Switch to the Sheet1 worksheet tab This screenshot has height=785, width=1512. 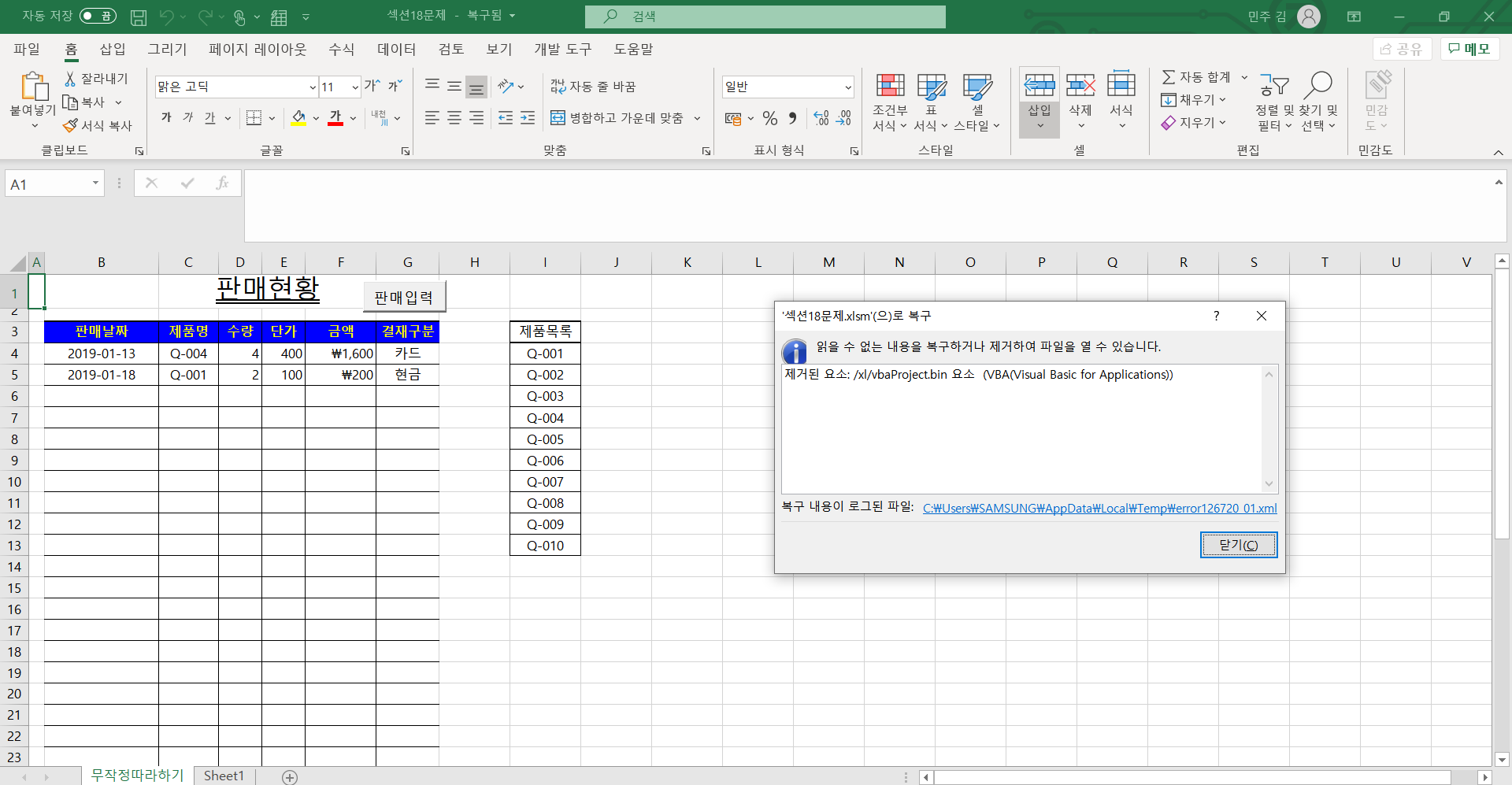224,776
